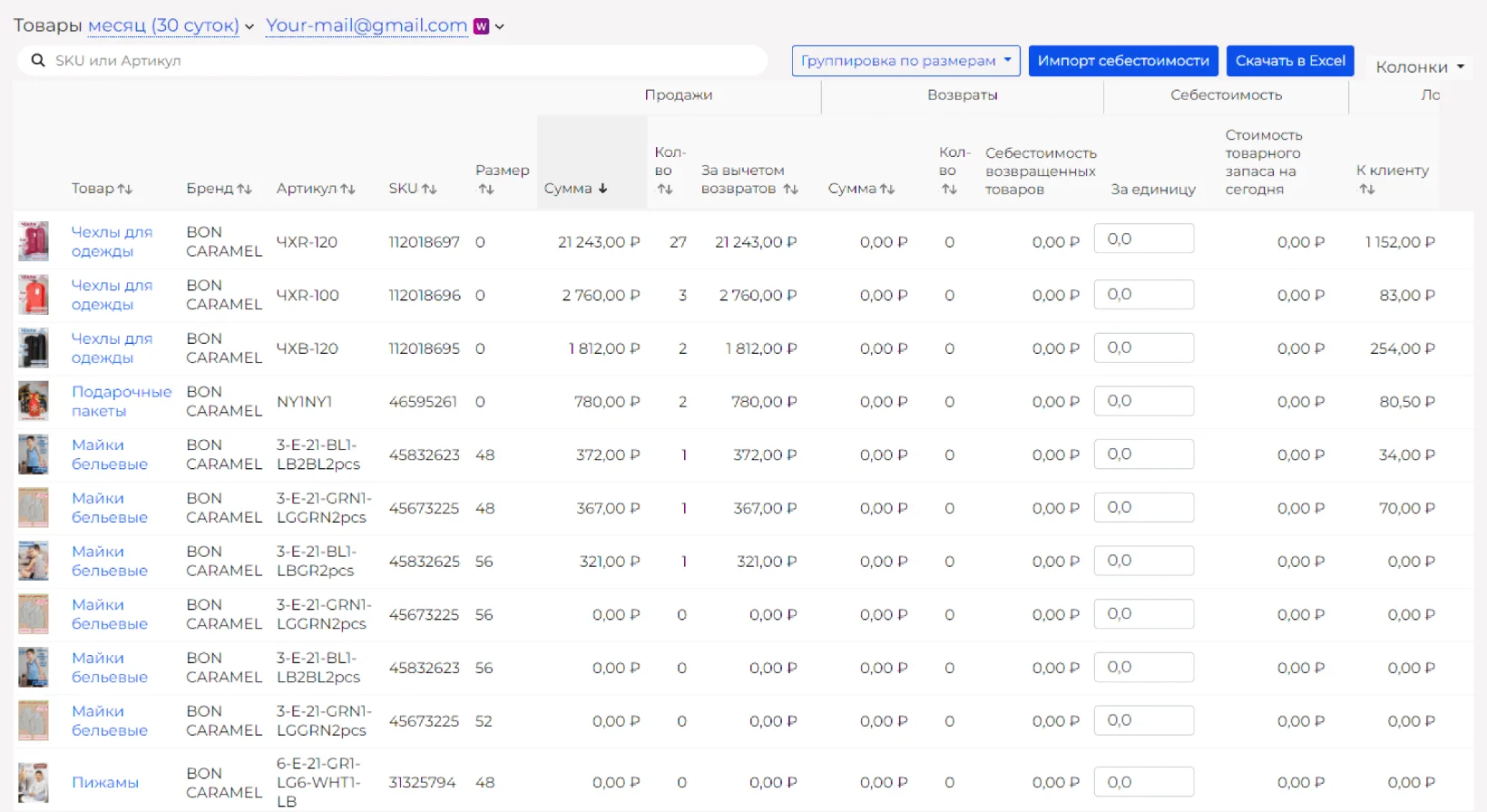Click Импорт себестоимости button
This screenshot has width=1487, height=812.
(1122, 61)
